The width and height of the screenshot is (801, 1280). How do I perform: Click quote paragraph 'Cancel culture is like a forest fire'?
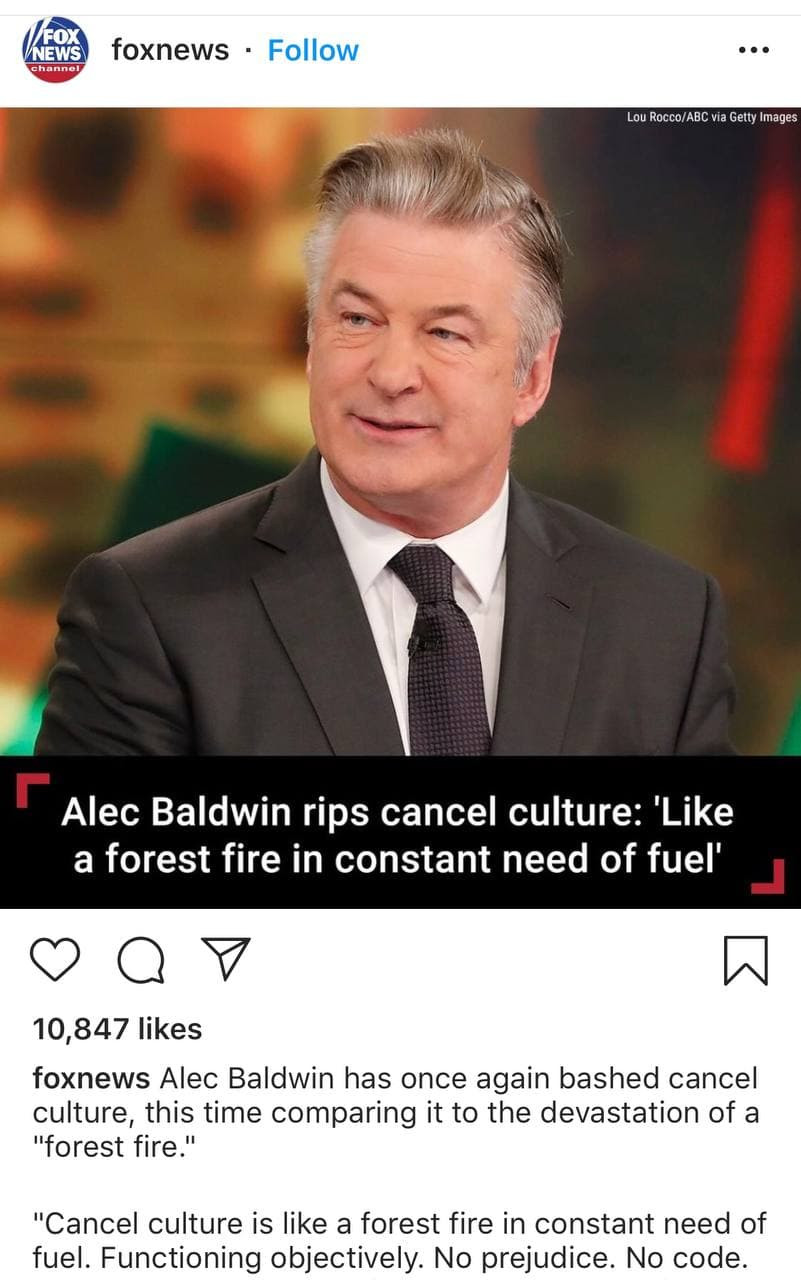point(400,1238)
